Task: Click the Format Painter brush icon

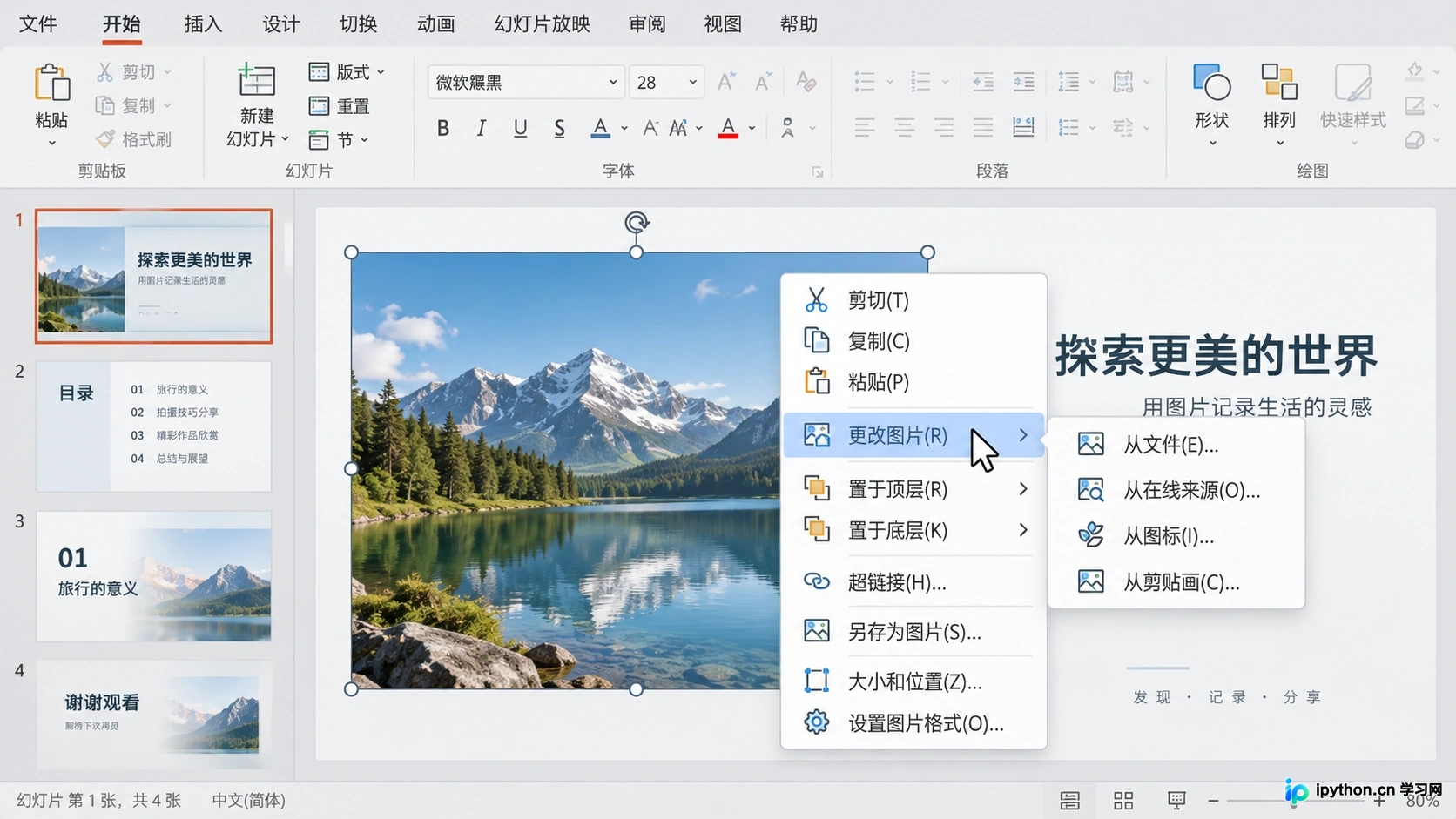Action: [105, 139]
